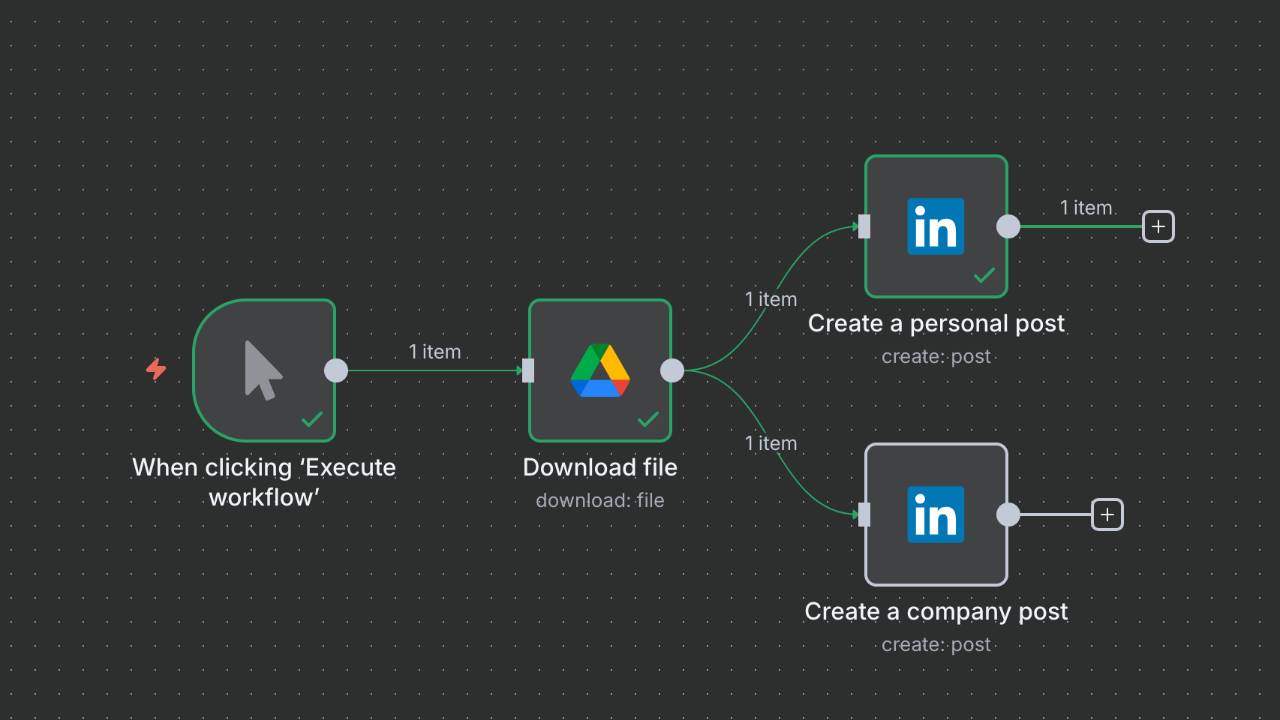
Task: Click the 'Create a personal post' label
Action: pyautogui.click(x=936, y=323)
